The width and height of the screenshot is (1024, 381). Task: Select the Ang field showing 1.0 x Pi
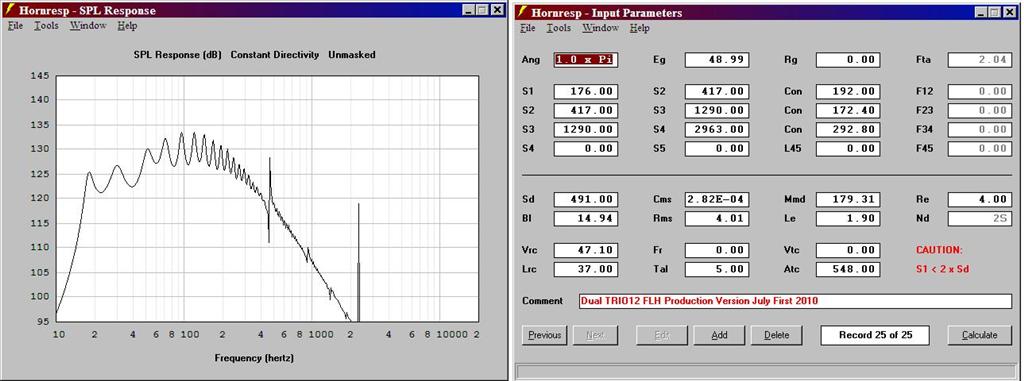click(x=585, y=59)
